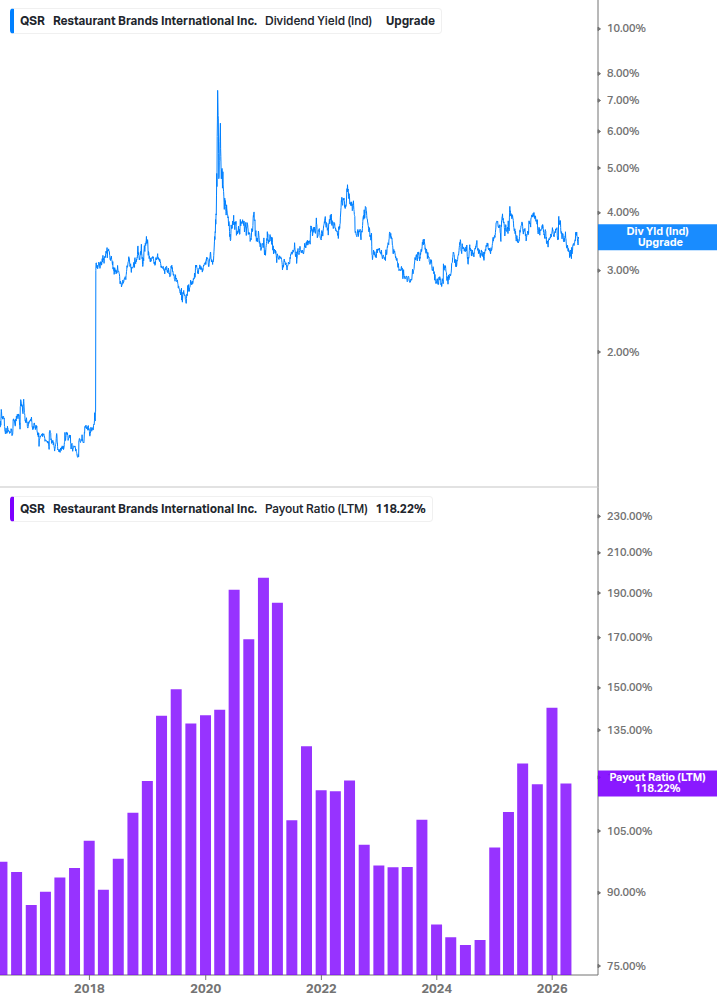Click Restaurant Brands International Inc. in top legend

[155, 21]
